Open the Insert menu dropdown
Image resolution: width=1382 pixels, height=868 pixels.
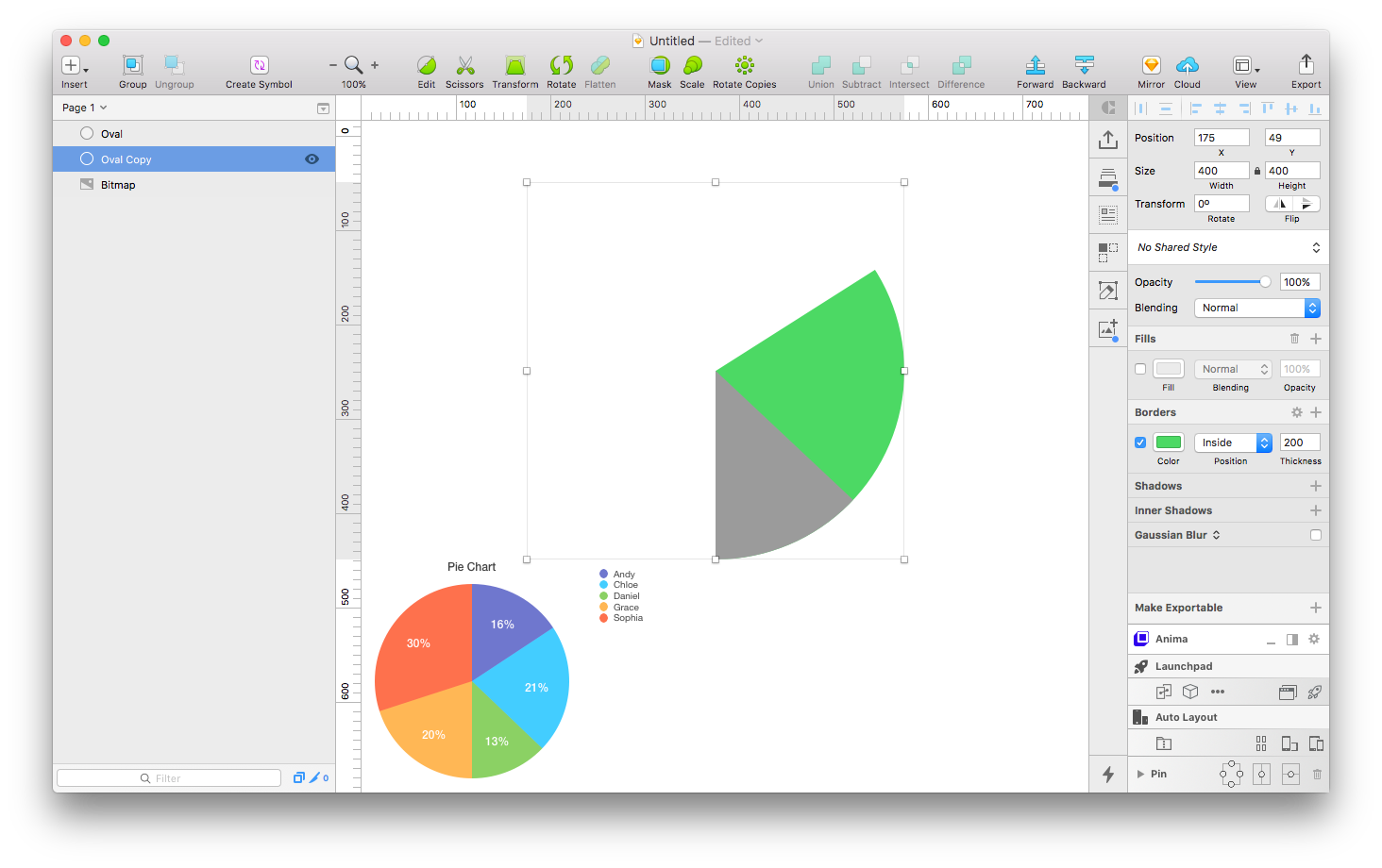coord(75,65)
